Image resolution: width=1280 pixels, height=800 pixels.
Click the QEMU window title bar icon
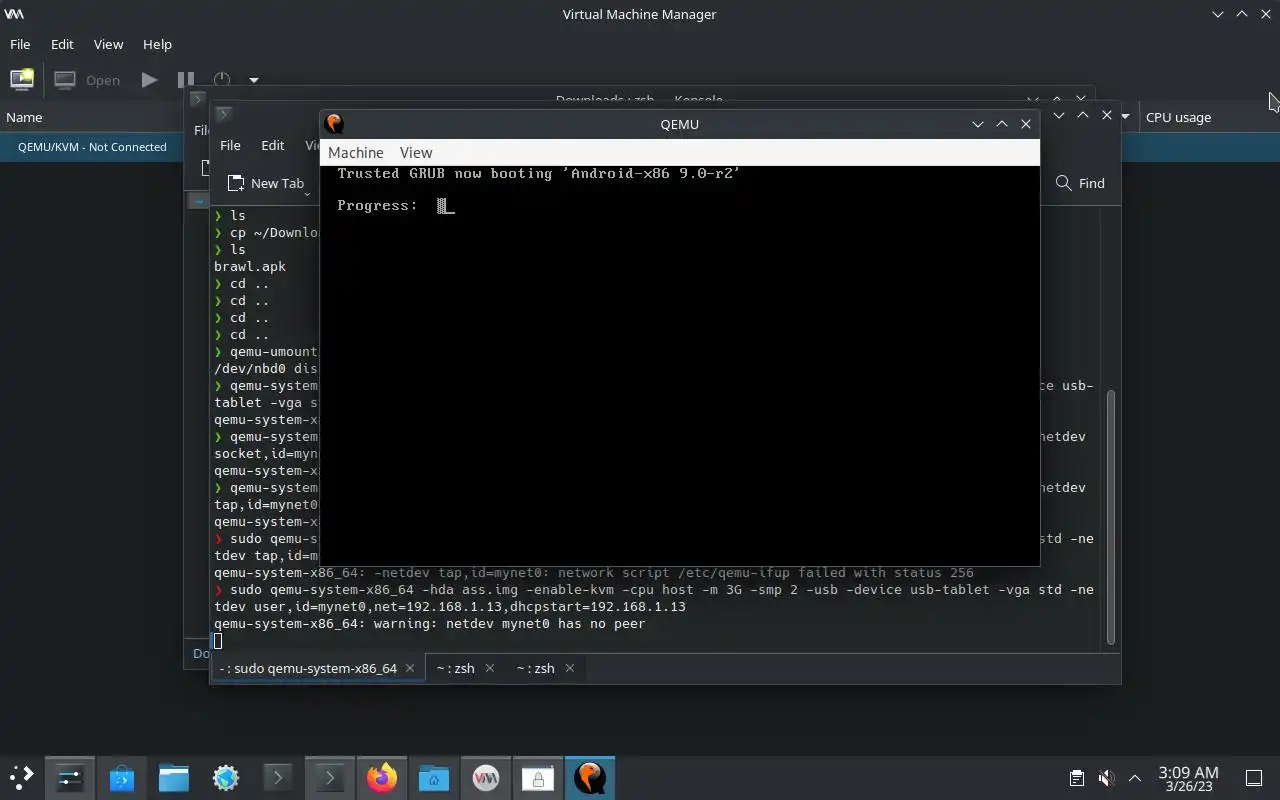[334, 124]
